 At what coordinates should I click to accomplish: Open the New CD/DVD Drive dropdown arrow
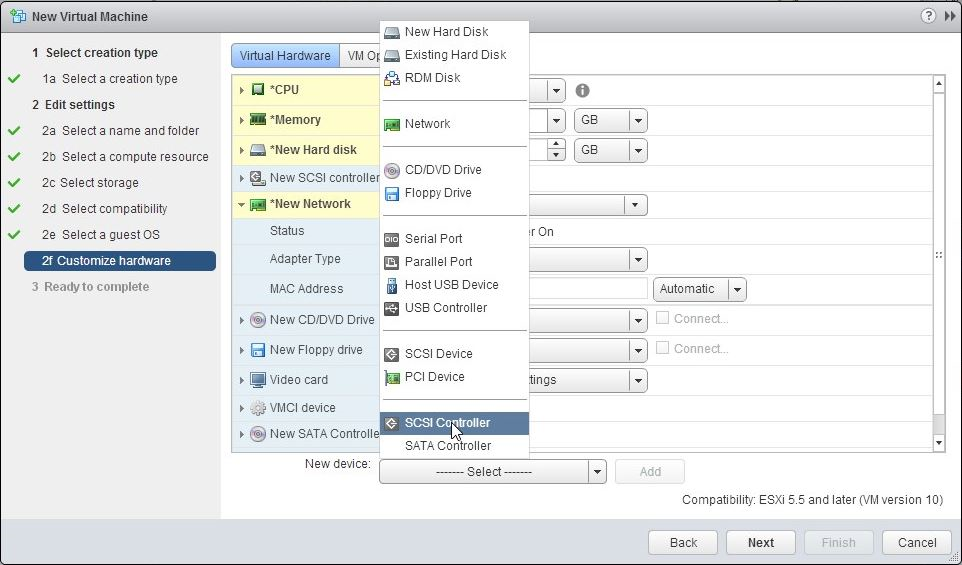tap(638, 320)
